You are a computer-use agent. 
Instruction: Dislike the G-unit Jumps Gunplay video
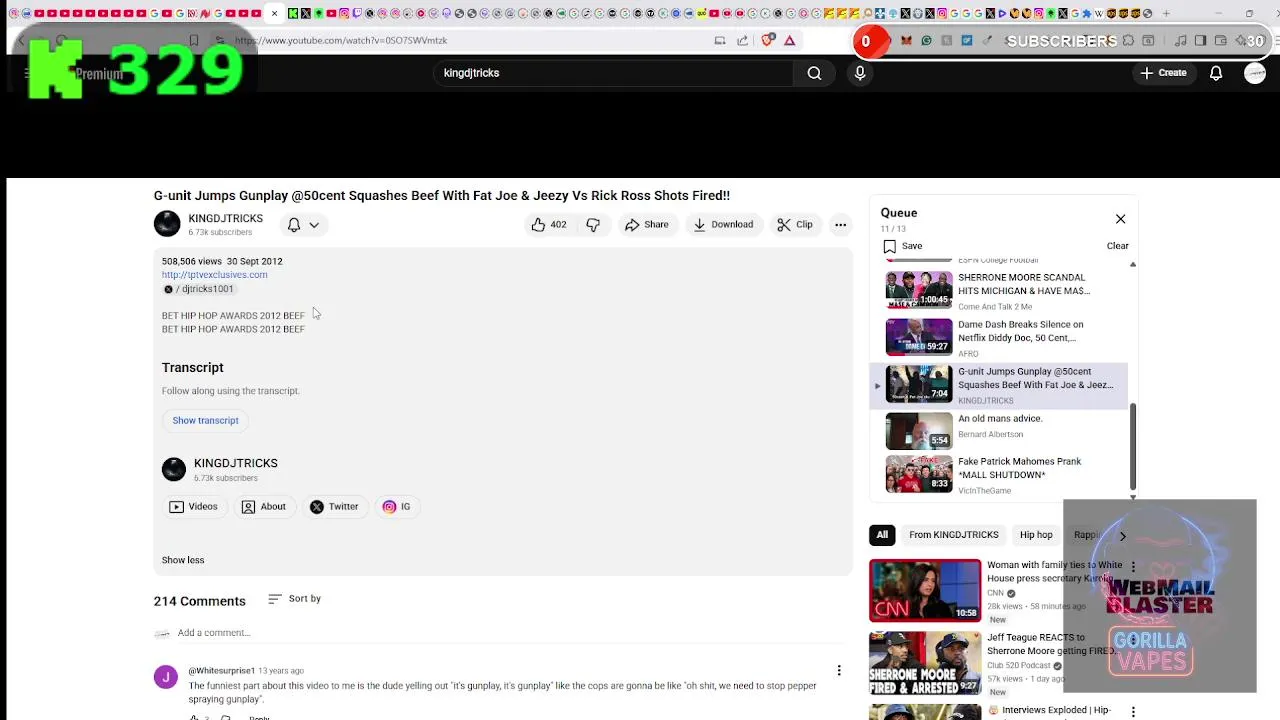pos(593,225)
